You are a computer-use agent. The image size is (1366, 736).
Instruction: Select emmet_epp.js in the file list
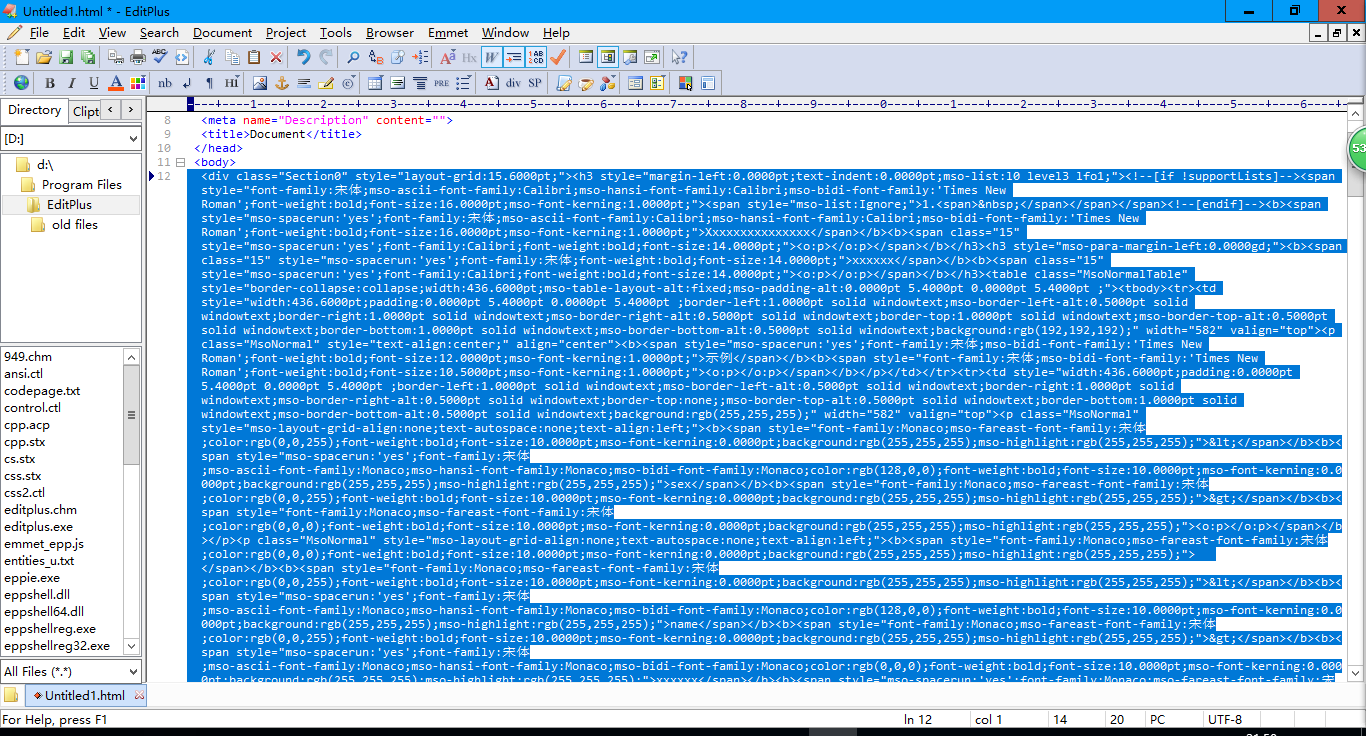coord(44,544)
